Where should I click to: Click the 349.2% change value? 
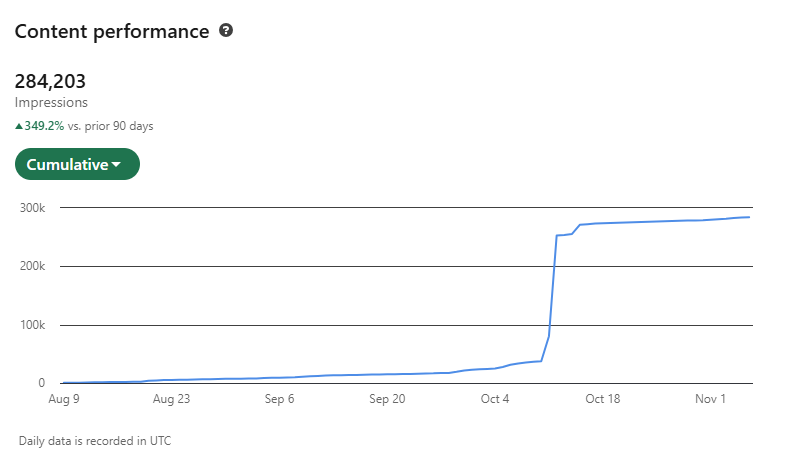tap(44, 126)
